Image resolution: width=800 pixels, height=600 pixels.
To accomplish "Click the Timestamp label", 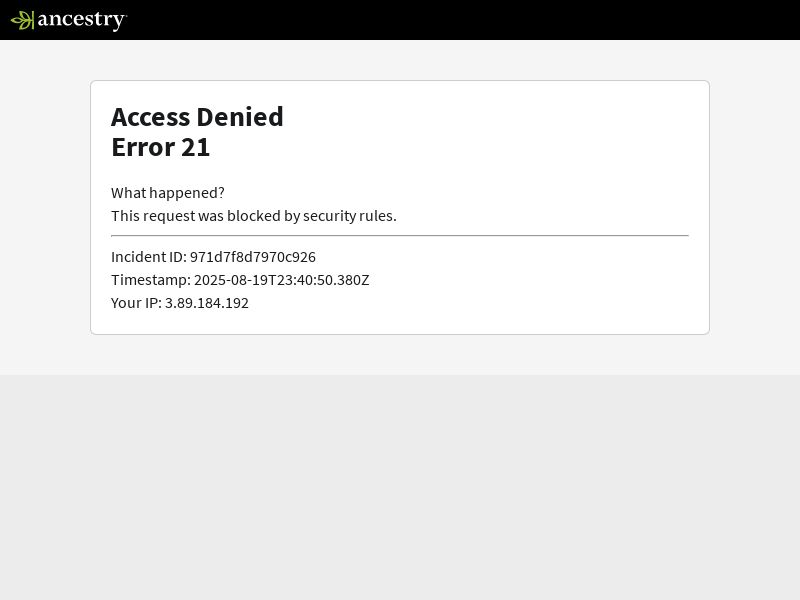I will (151, 280).
